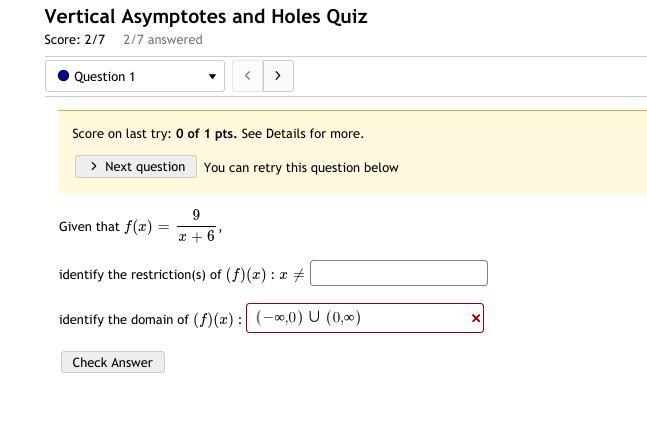The image size is (647, 421).
Task: Click the 'You can retry this question below' text
Action: (x=301, y=168)
